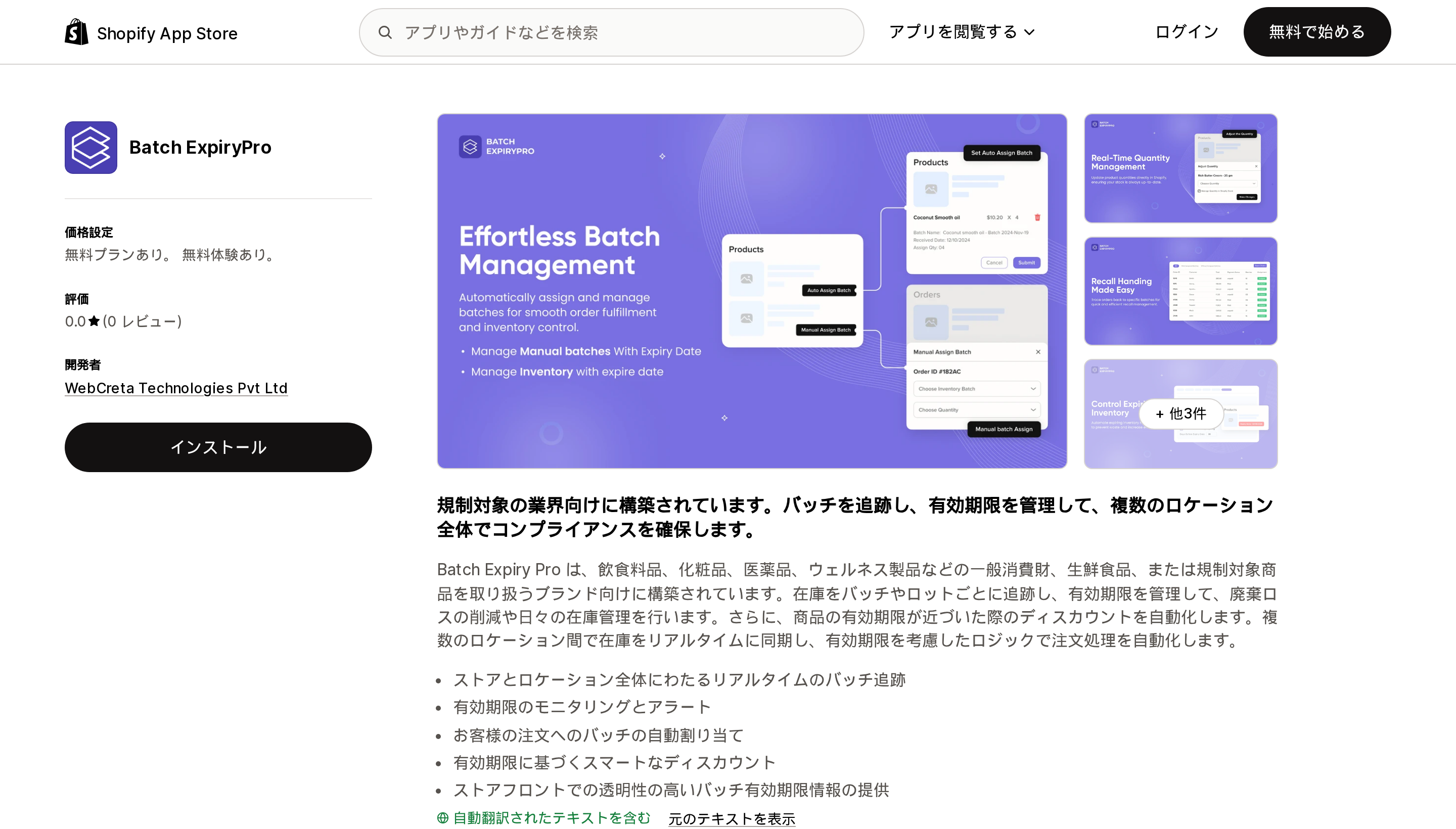Click the Batch ExpiryPro app icon
The width and height of the screenshot is (1456, 829).
coord(91,148)
